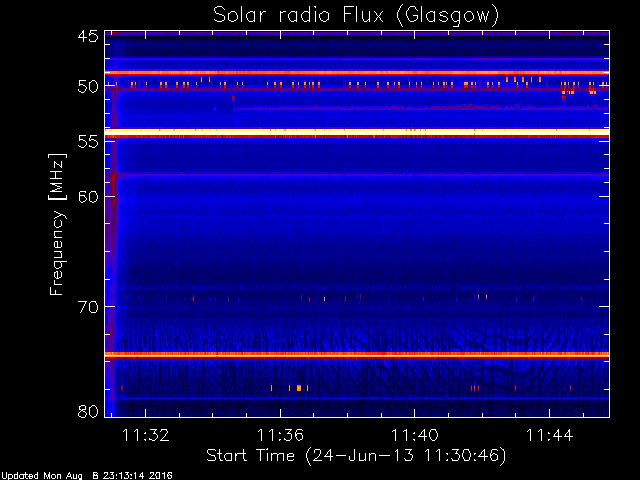Click the bright white band just above 55 MHz
This screenshot has width=640, height=480.
357,132
